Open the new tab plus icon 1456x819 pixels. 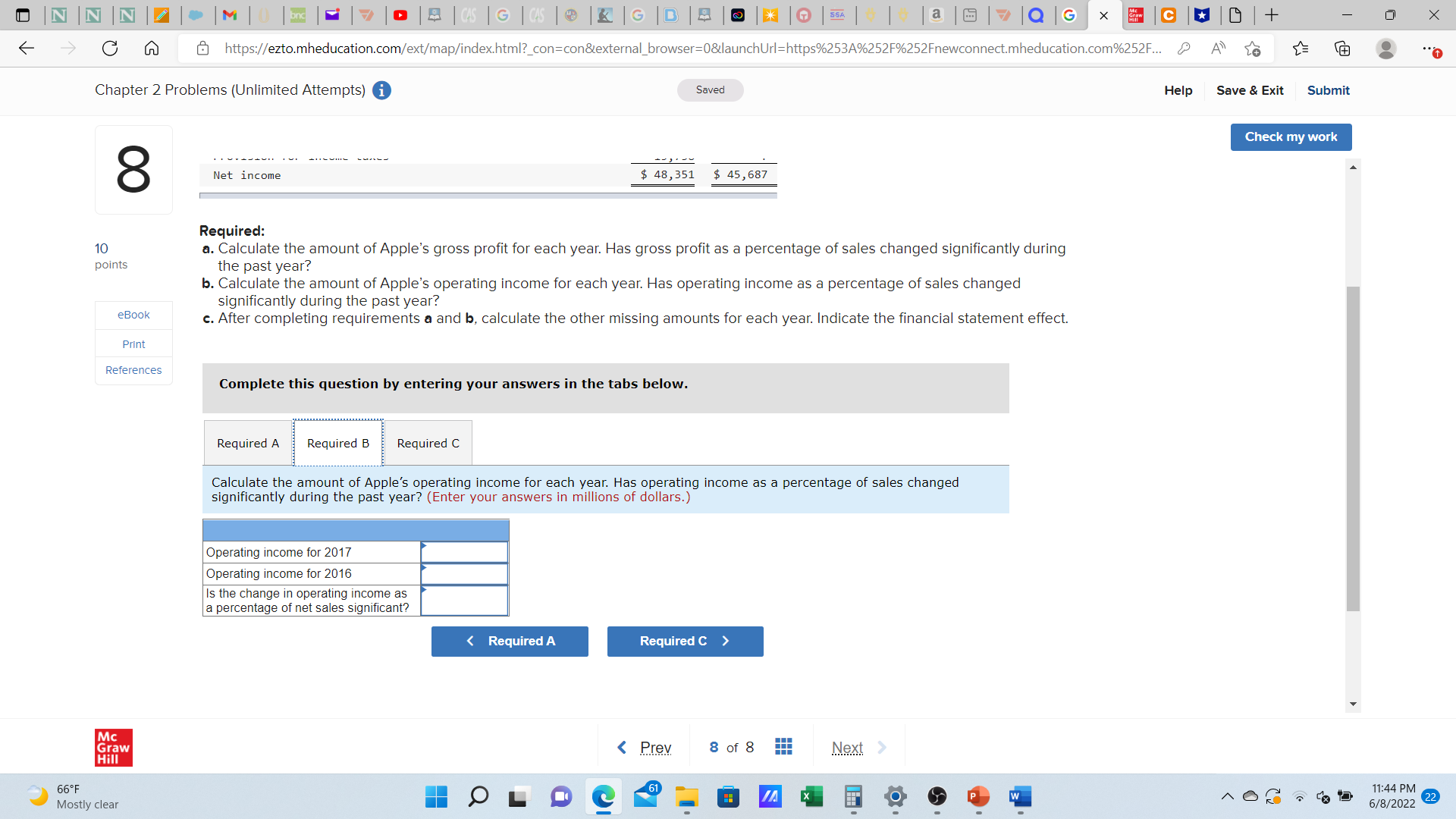pos(1272,14)
